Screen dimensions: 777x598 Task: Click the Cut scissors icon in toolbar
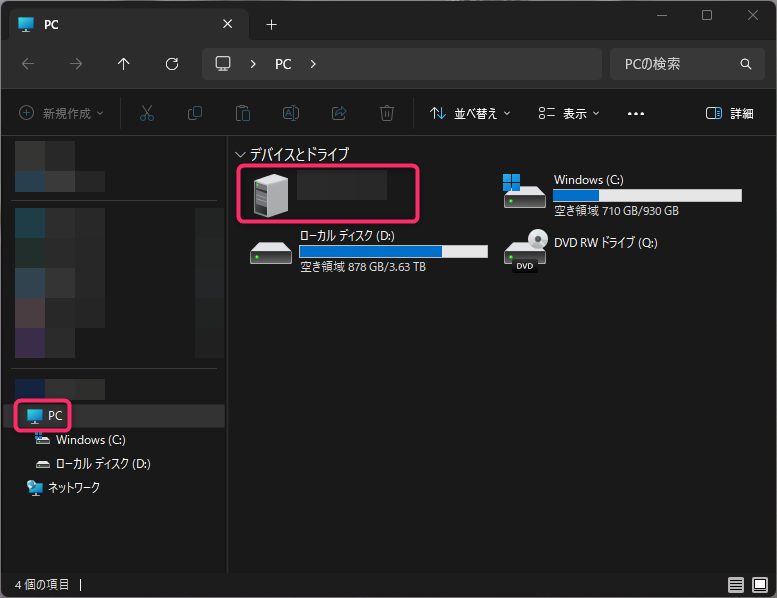147,113
